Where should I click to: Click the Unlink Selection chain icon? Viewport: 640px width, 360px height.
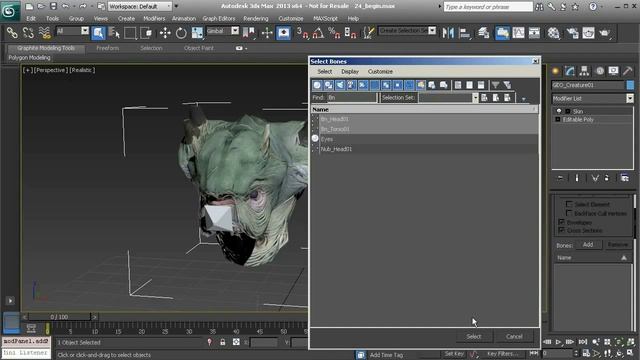point(28,33)
